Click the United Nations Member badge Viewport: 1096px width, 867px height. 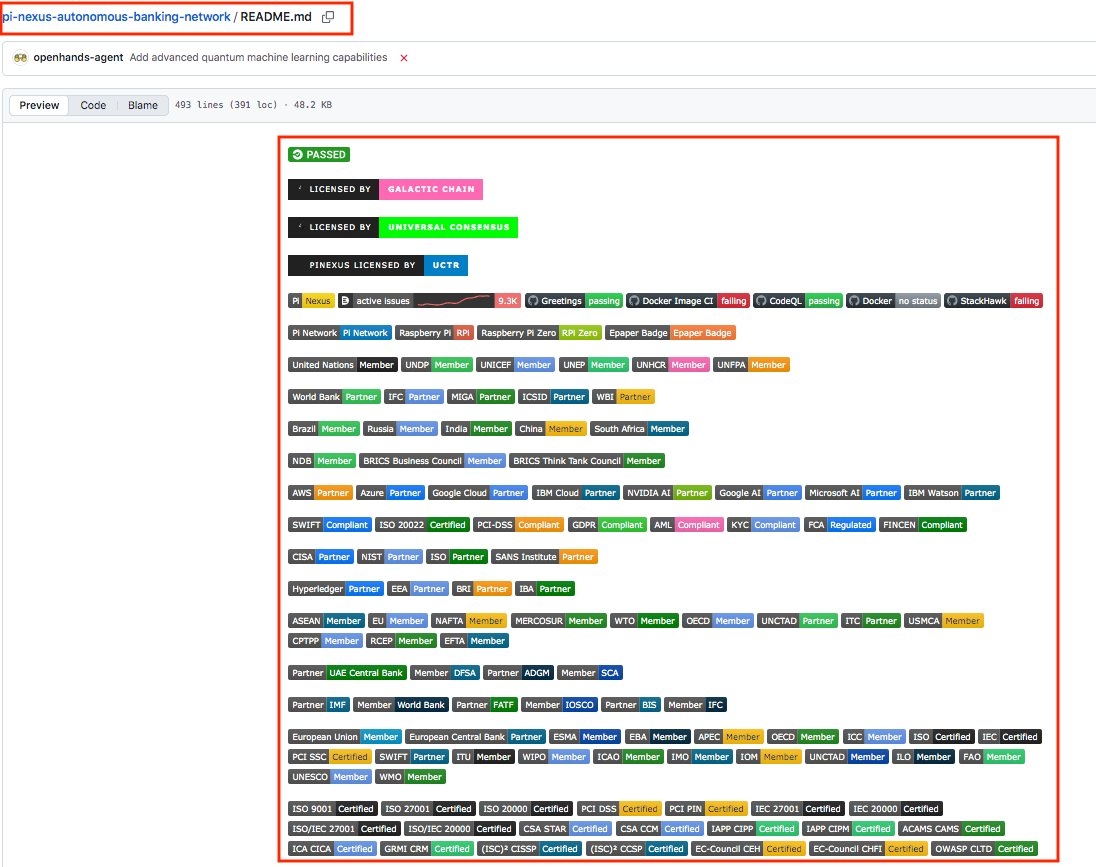pyautogui.click(x=343, y=365)
